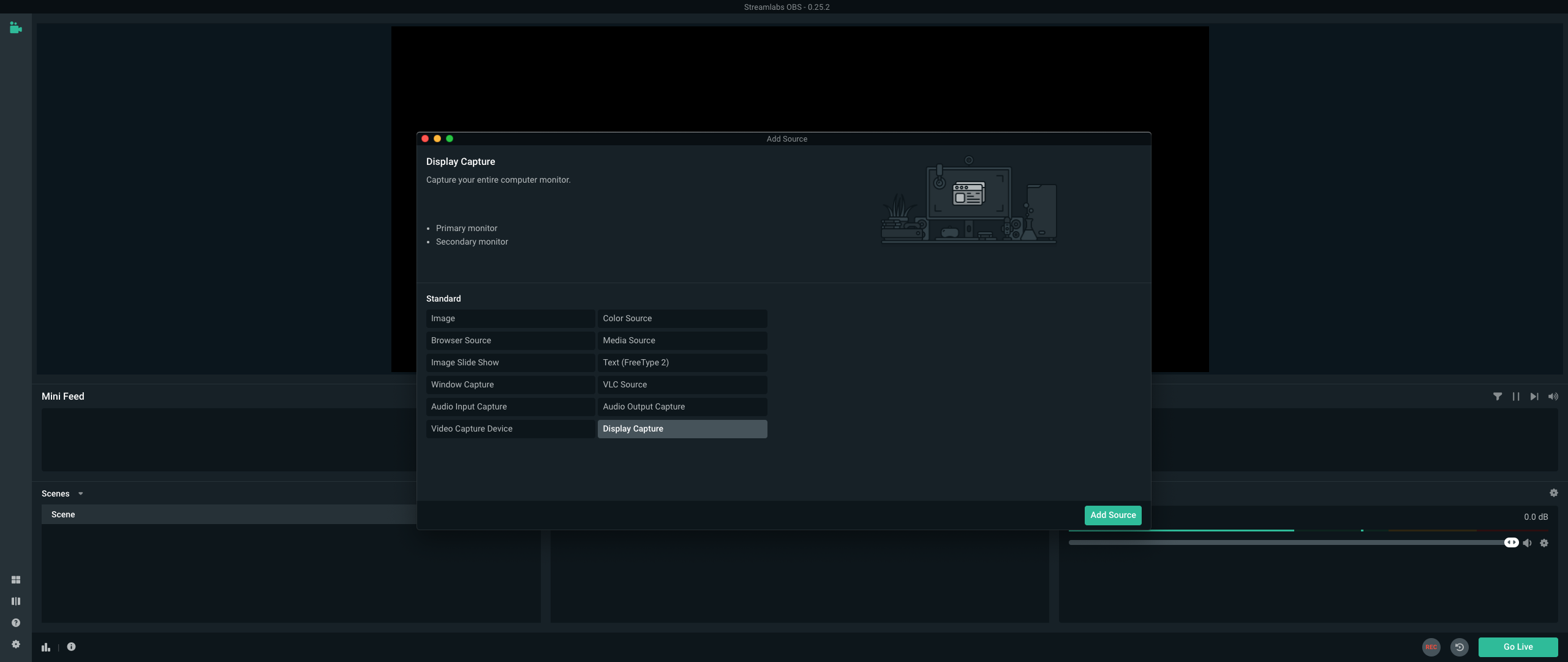The image size is (1568, 662).
Task: Mute Mini Feed alert volume
Action: pyautogui.click(x=1553, y=397)
